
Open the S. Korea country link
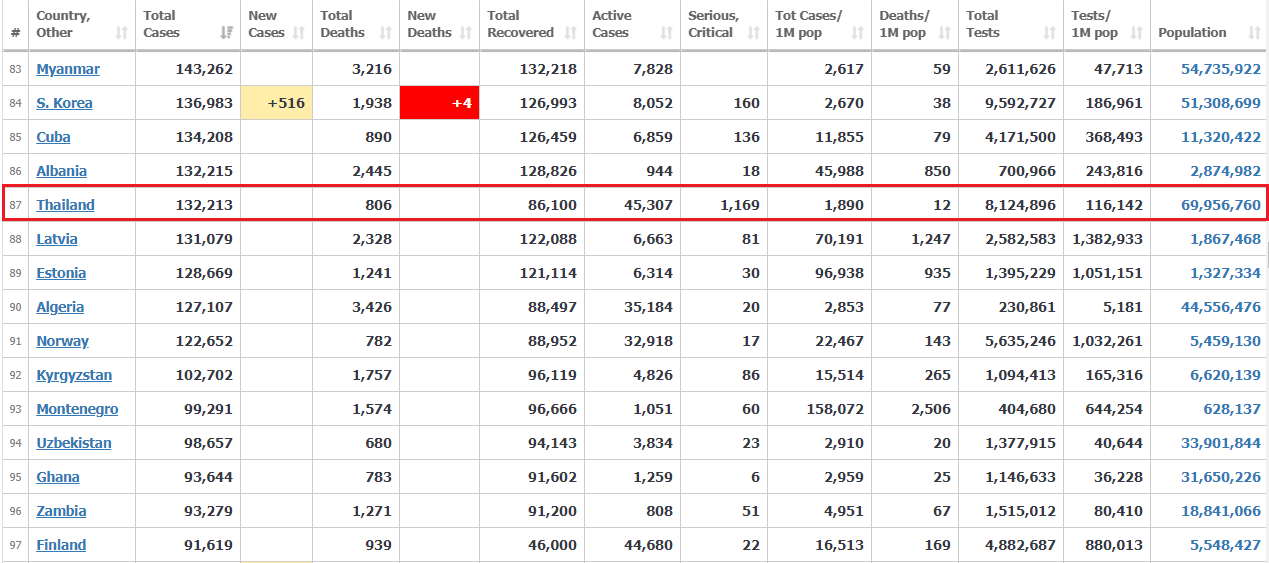[x=64, y=103]
